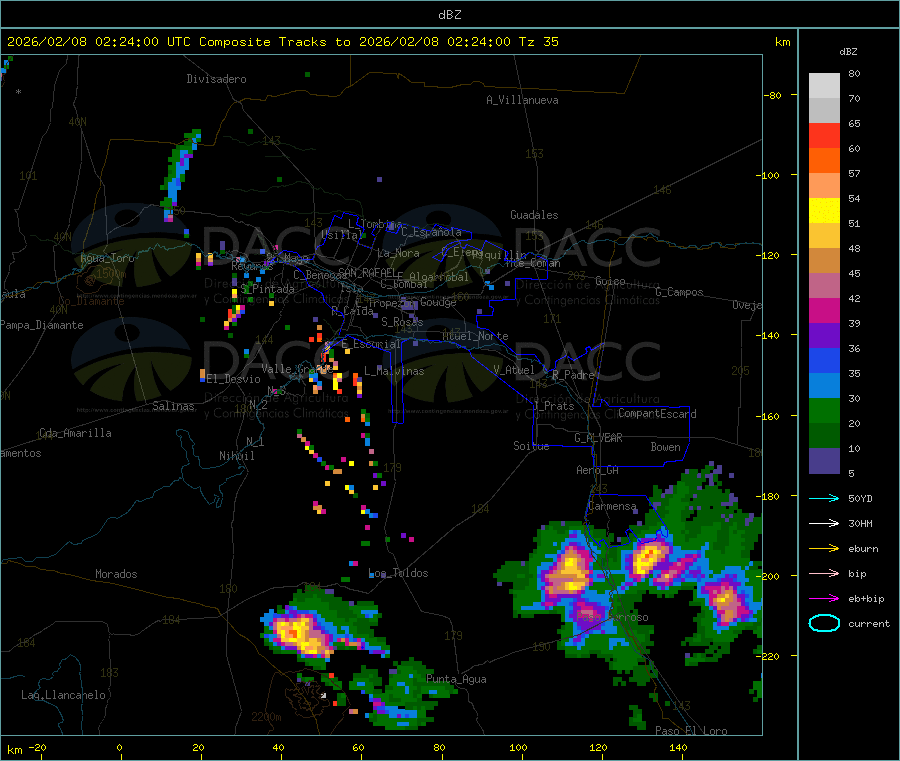
Task: Click the 'Guadales' map label
Action: click(534, 215)
